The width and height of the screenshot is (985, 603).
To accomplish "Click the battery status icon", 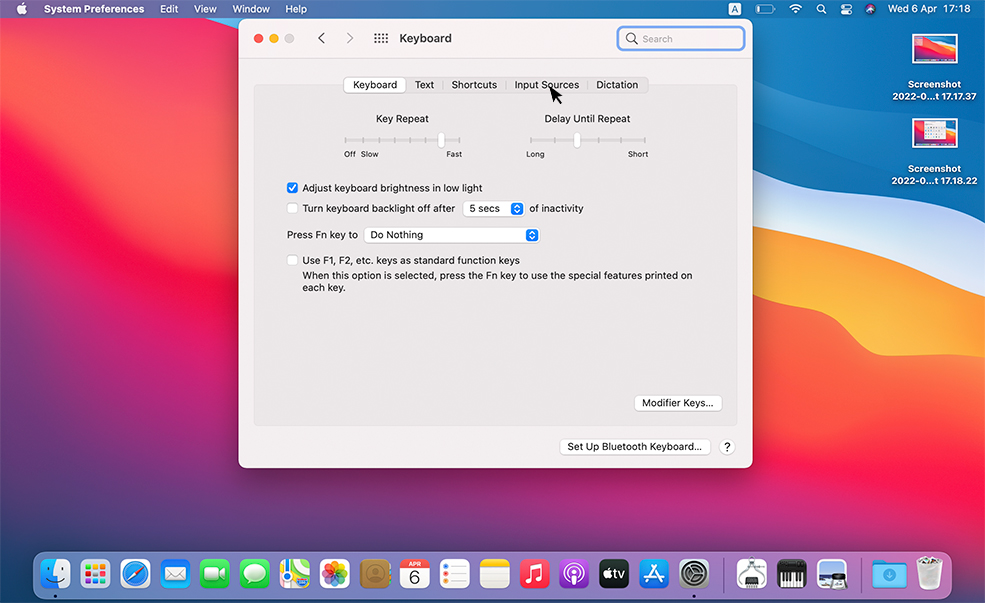I will 765,9.
